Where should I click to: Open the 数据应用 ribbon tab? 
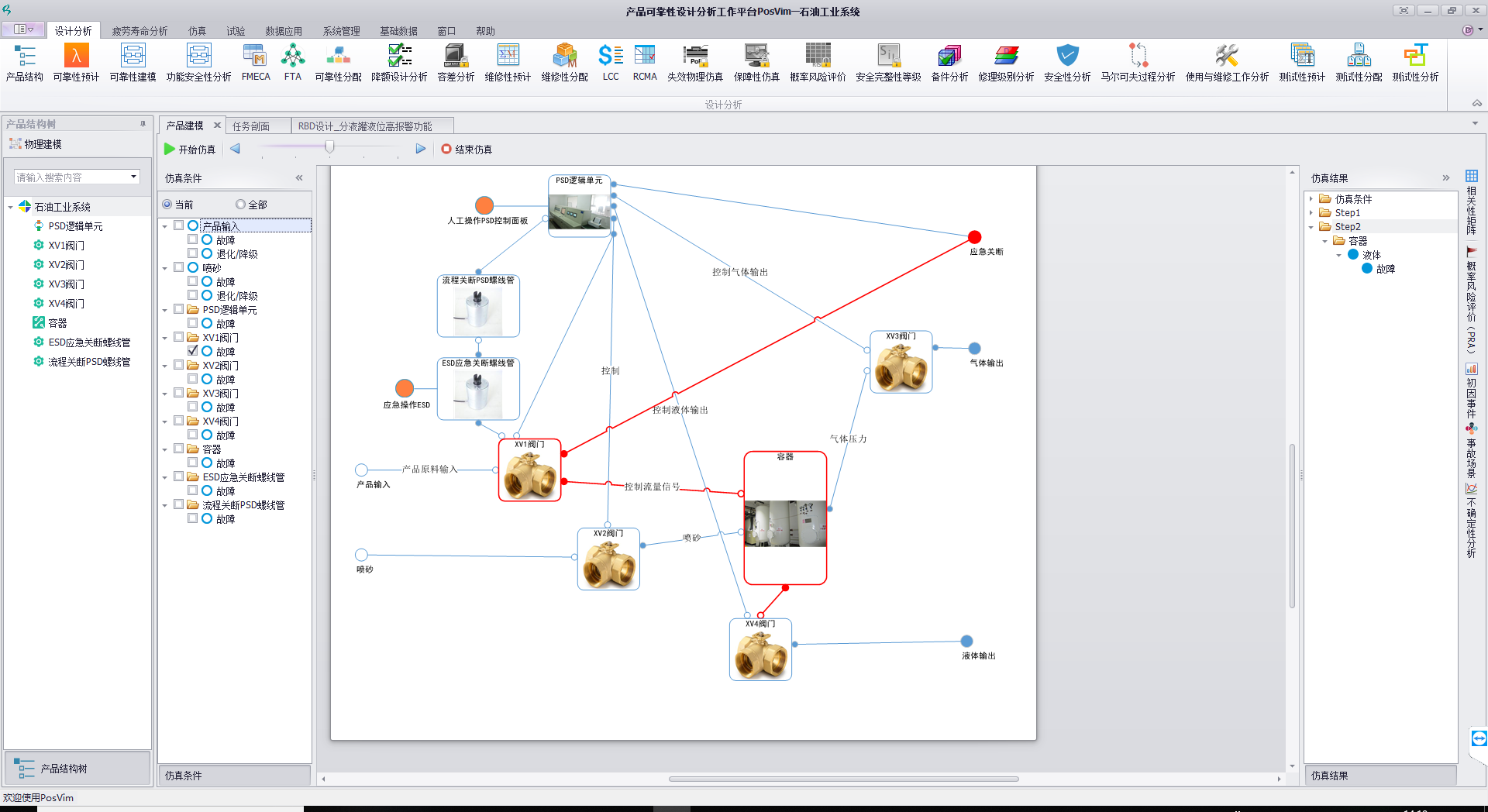pos(284,31)
